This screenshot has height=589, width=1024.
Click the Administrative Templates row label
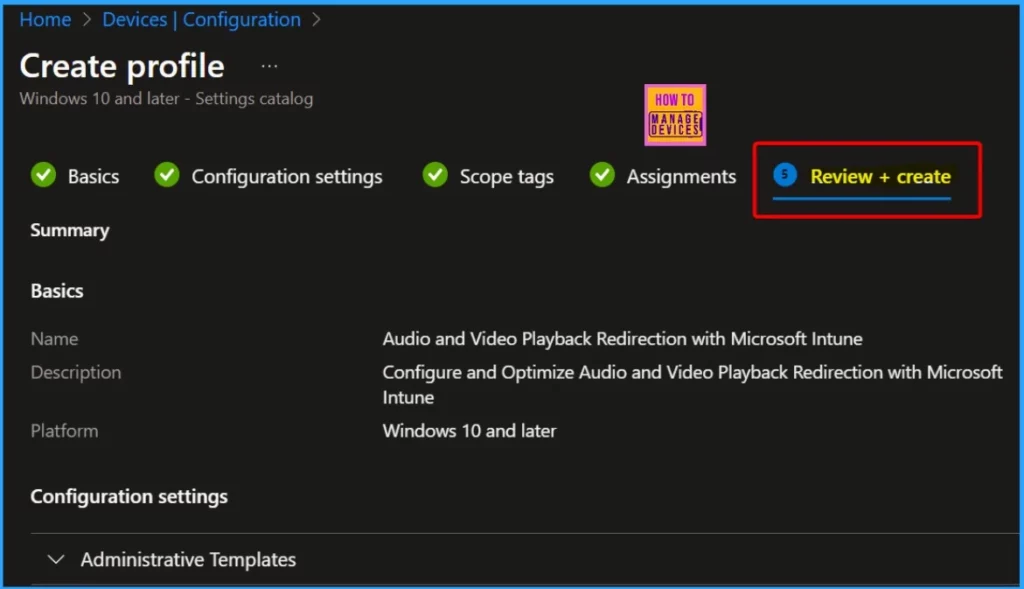(x=188, y=560)
